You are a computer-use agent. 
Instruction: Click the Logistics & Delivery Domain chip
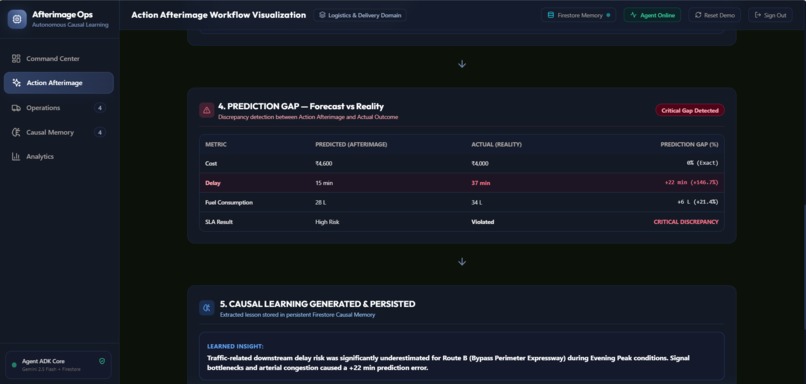tap(360, 15)
